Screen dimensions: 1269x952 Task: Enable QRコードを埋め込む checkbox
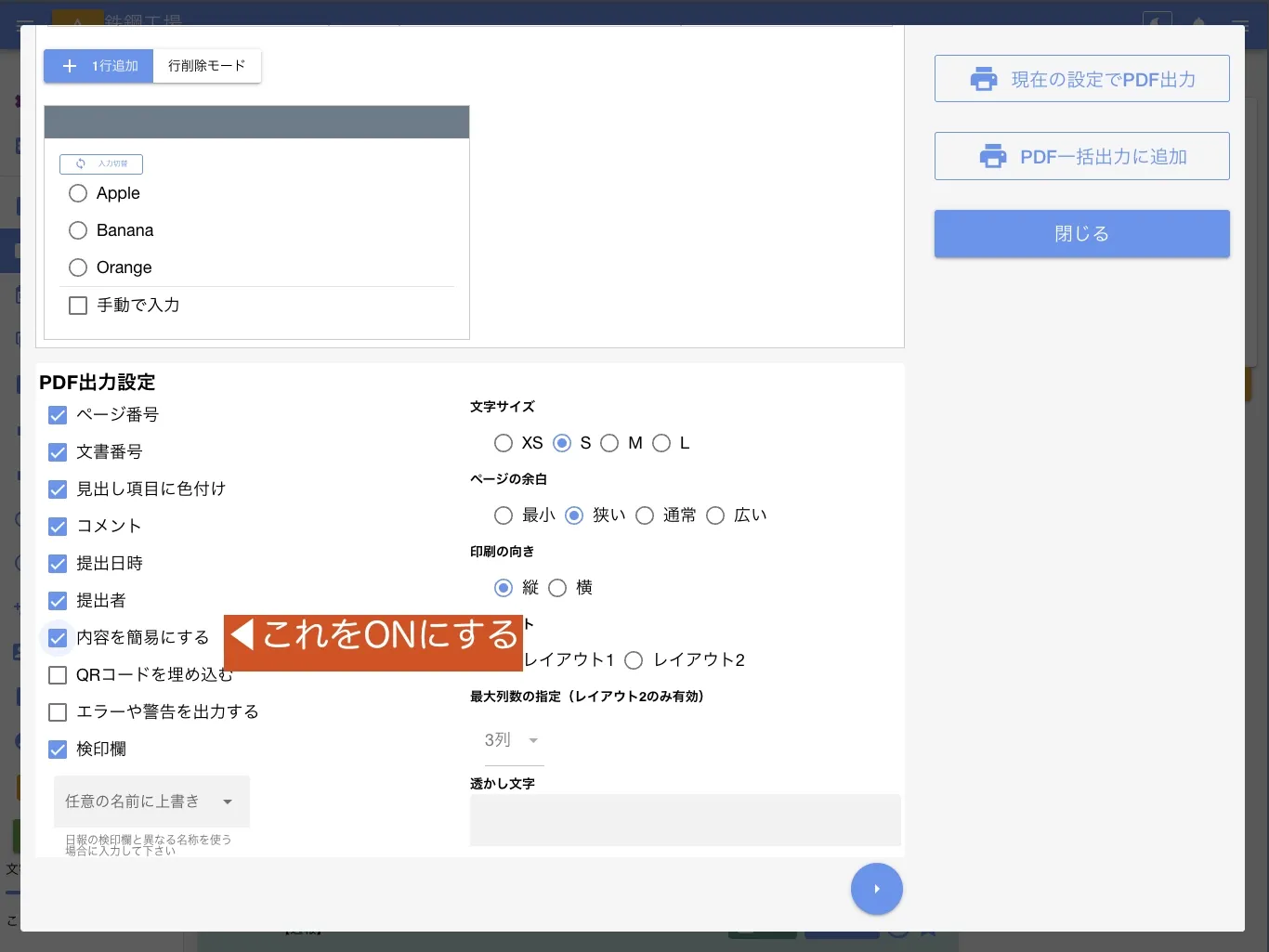[x=58, y=675]
